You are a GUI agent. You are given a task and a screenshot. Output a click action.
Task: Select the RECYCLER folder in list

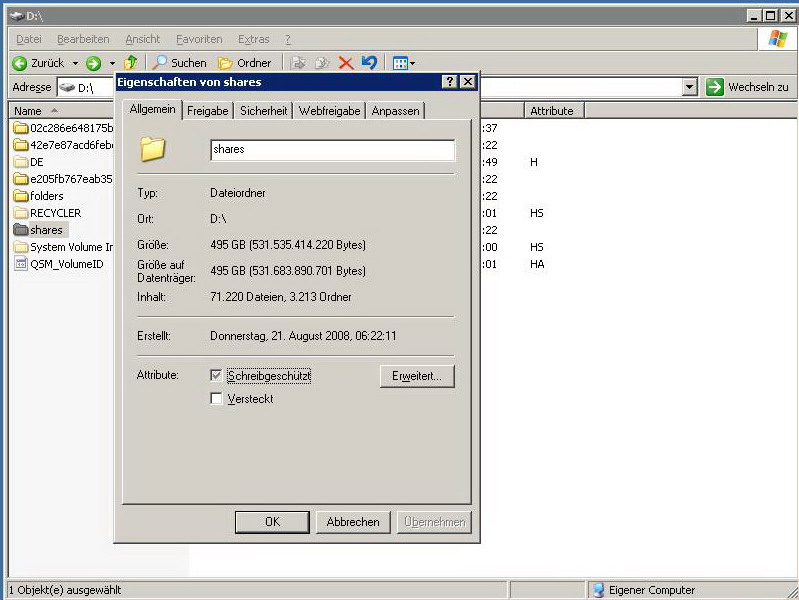tap(55, 213)
